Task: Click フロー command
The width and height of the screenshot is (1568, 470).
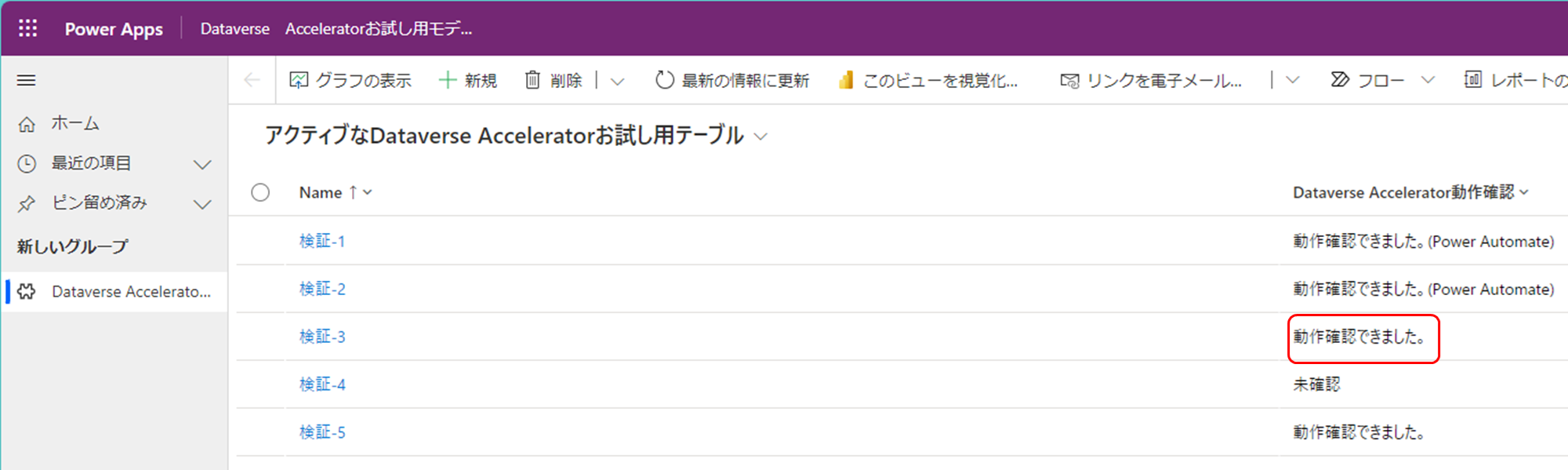Action: pyautogui.click(x=1367, y=80)
